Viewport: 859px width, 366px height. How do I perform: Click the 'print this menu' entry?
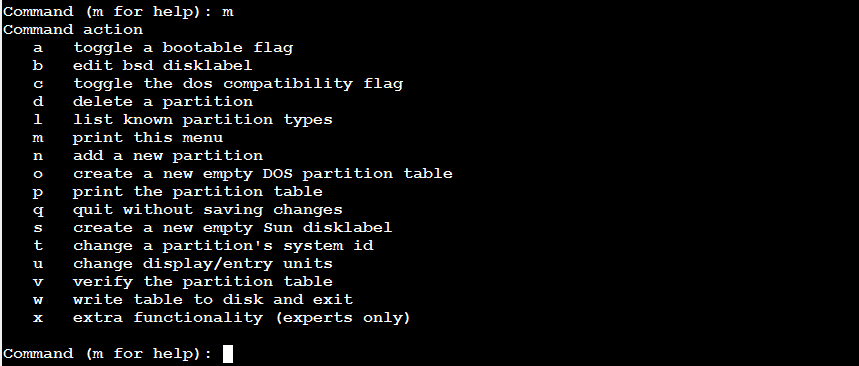pos(148,138)
